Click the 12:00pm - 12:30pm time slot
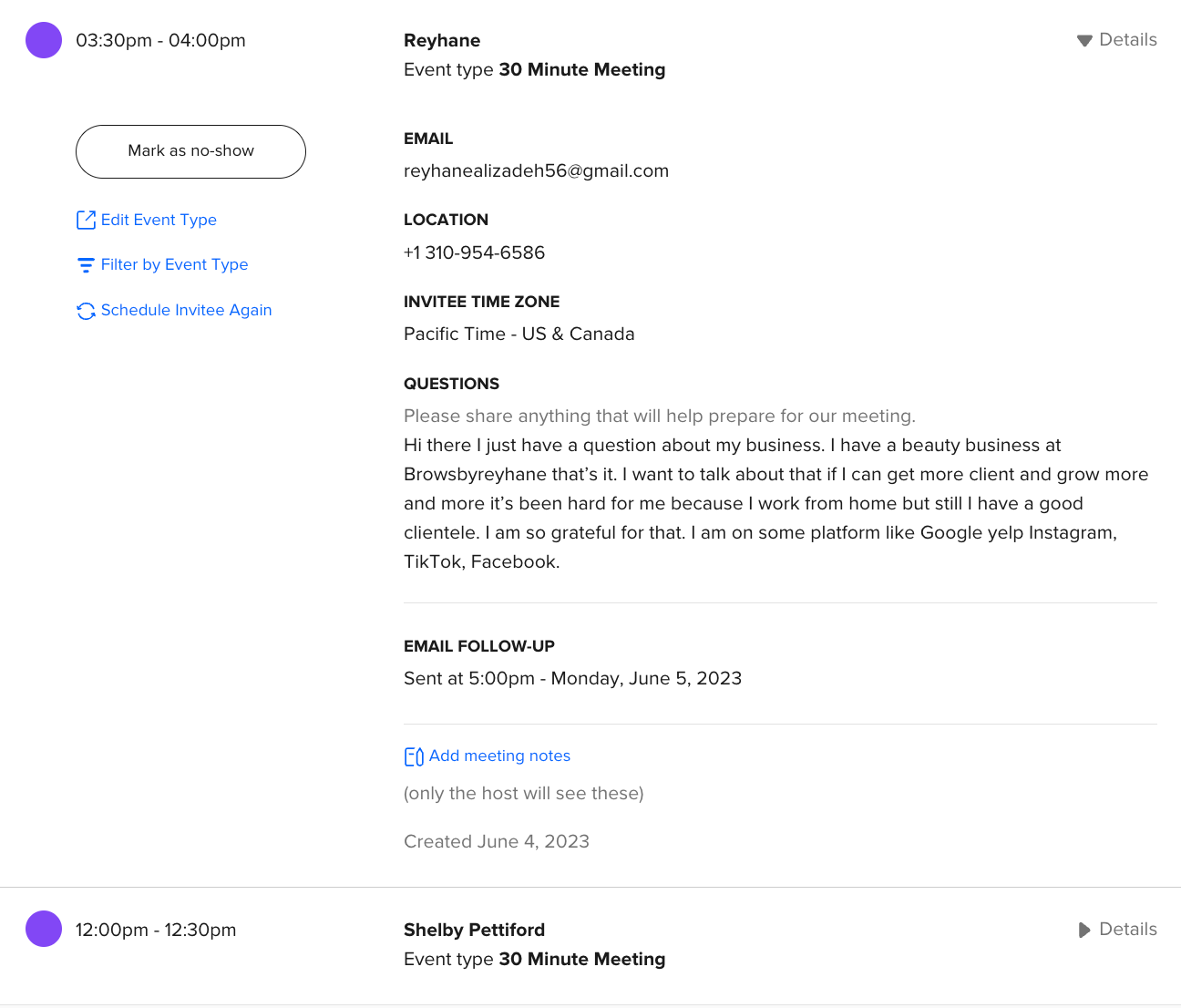 point(156,930)
